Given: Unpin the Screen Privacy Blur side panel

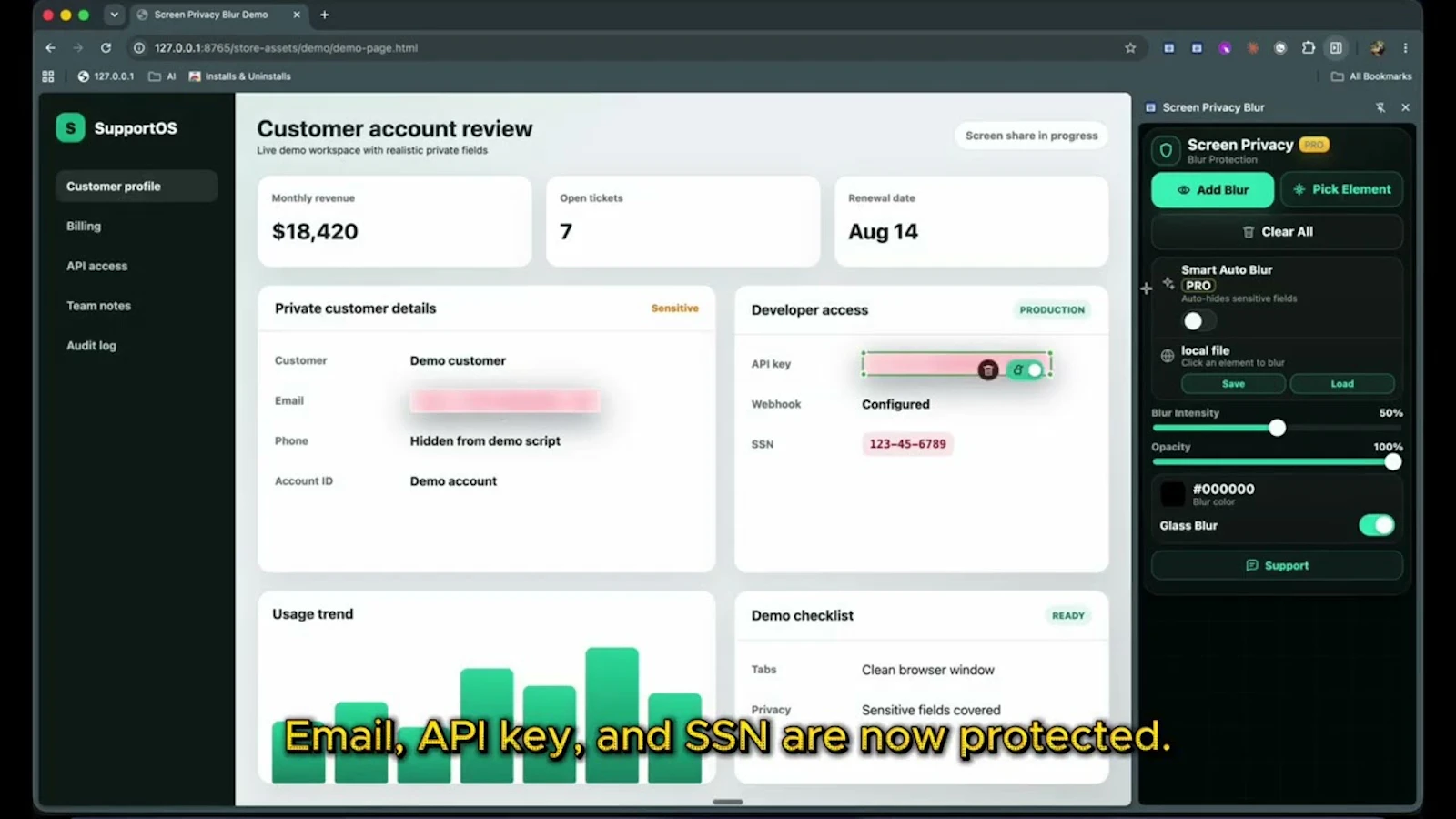Looking at the screenshot, I should [x=1380, y=107].
